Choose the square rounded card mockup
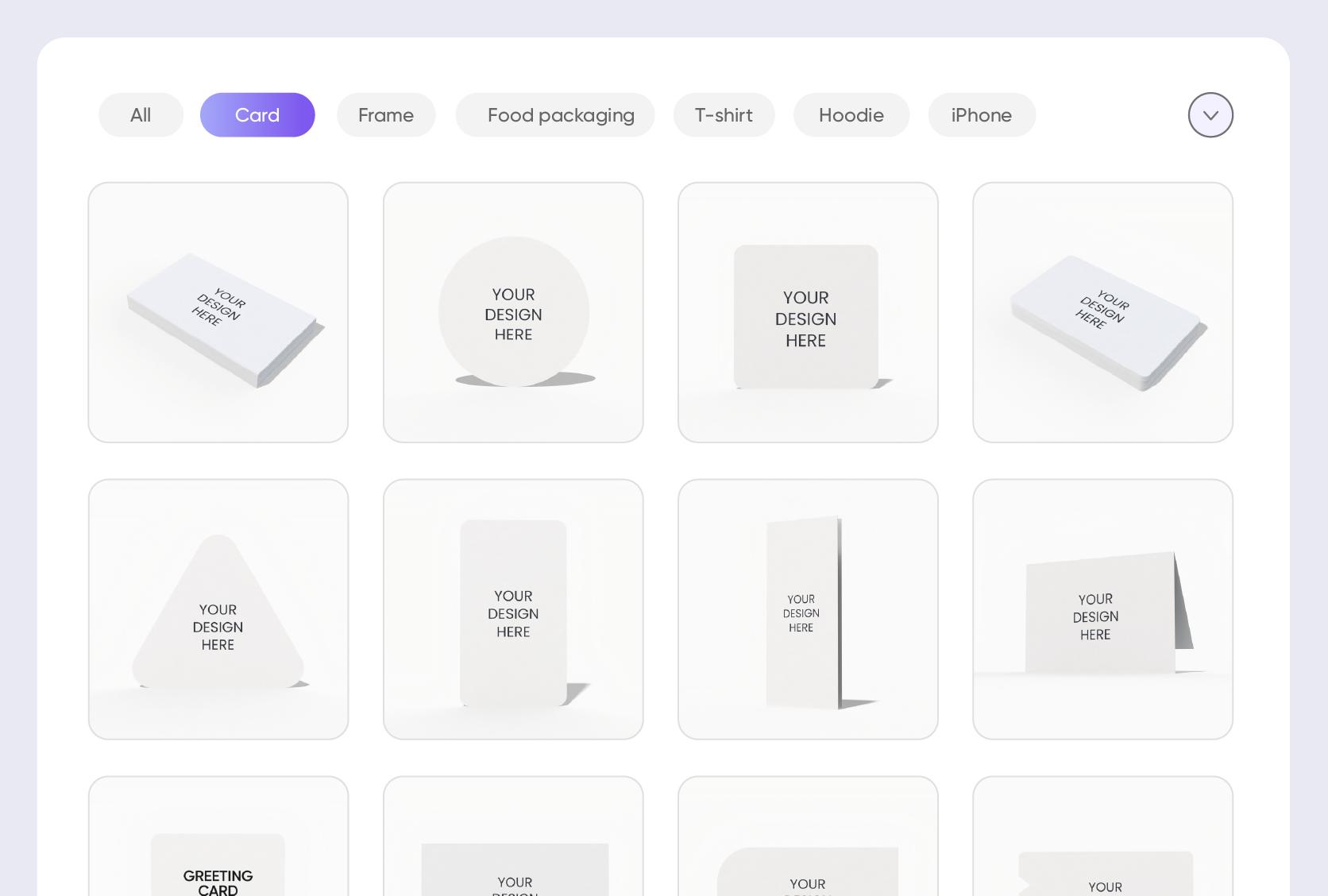Viewport: 1328px width, 896px height. [808, 312]
